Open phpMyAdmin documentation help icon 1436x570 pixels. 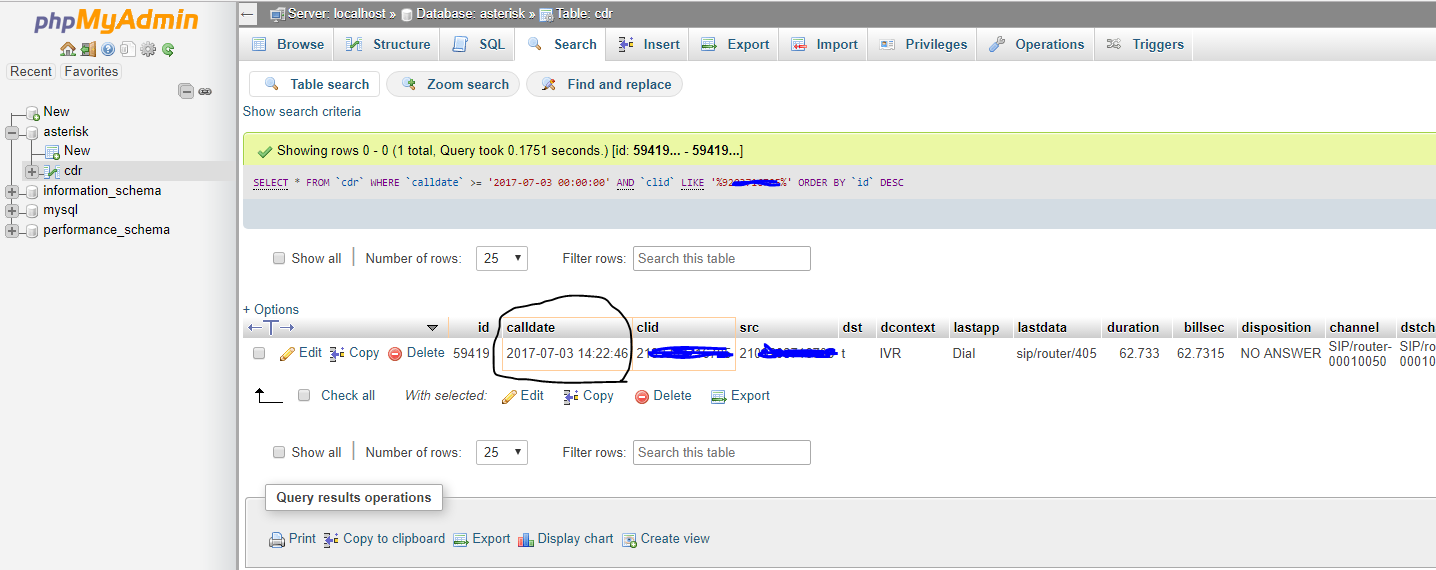pyautogui.click(x=108, y=49)
